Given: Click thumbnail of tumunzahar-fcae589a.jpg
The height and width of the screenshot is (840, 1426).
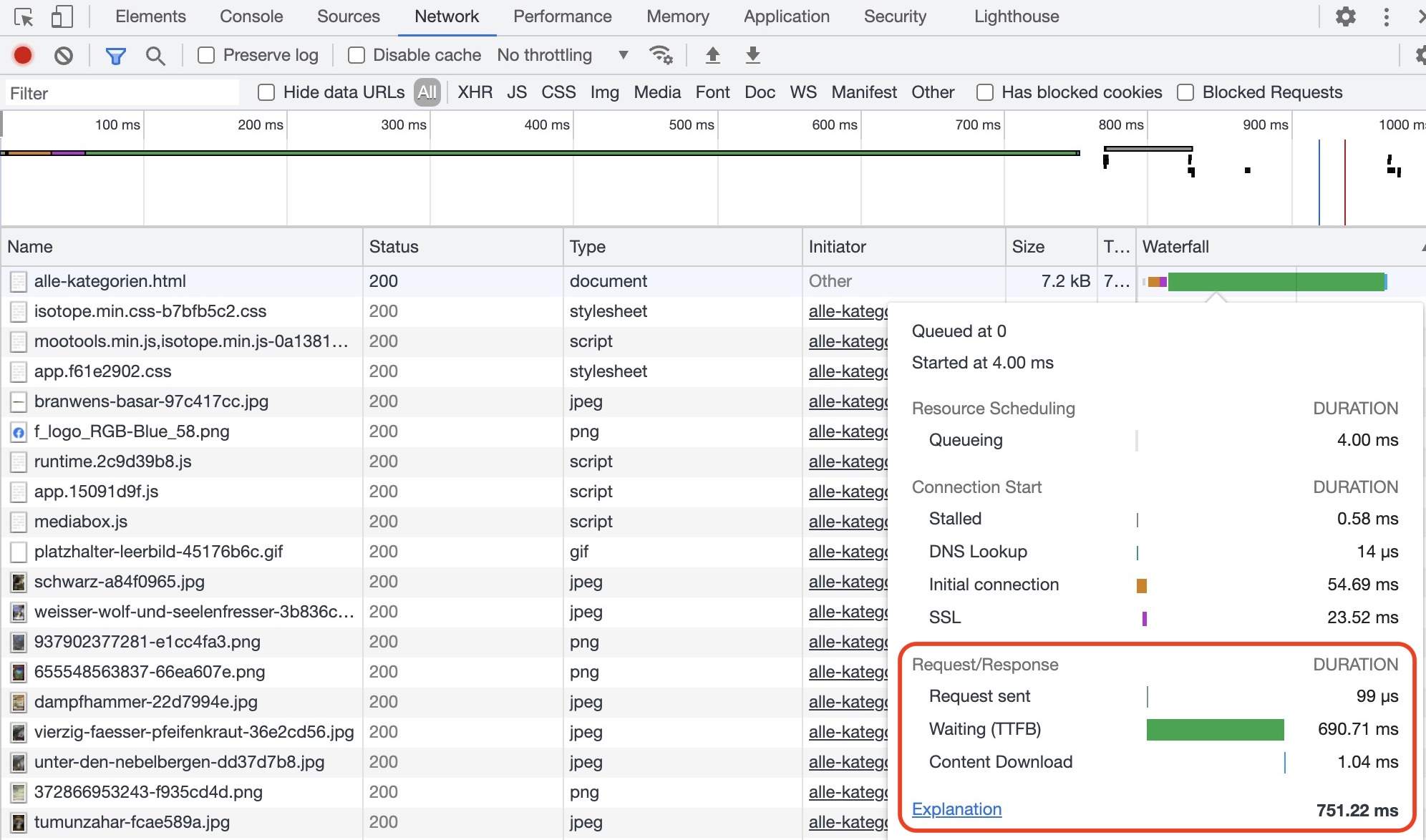Looking at the screenshot, I should [19, 822].
